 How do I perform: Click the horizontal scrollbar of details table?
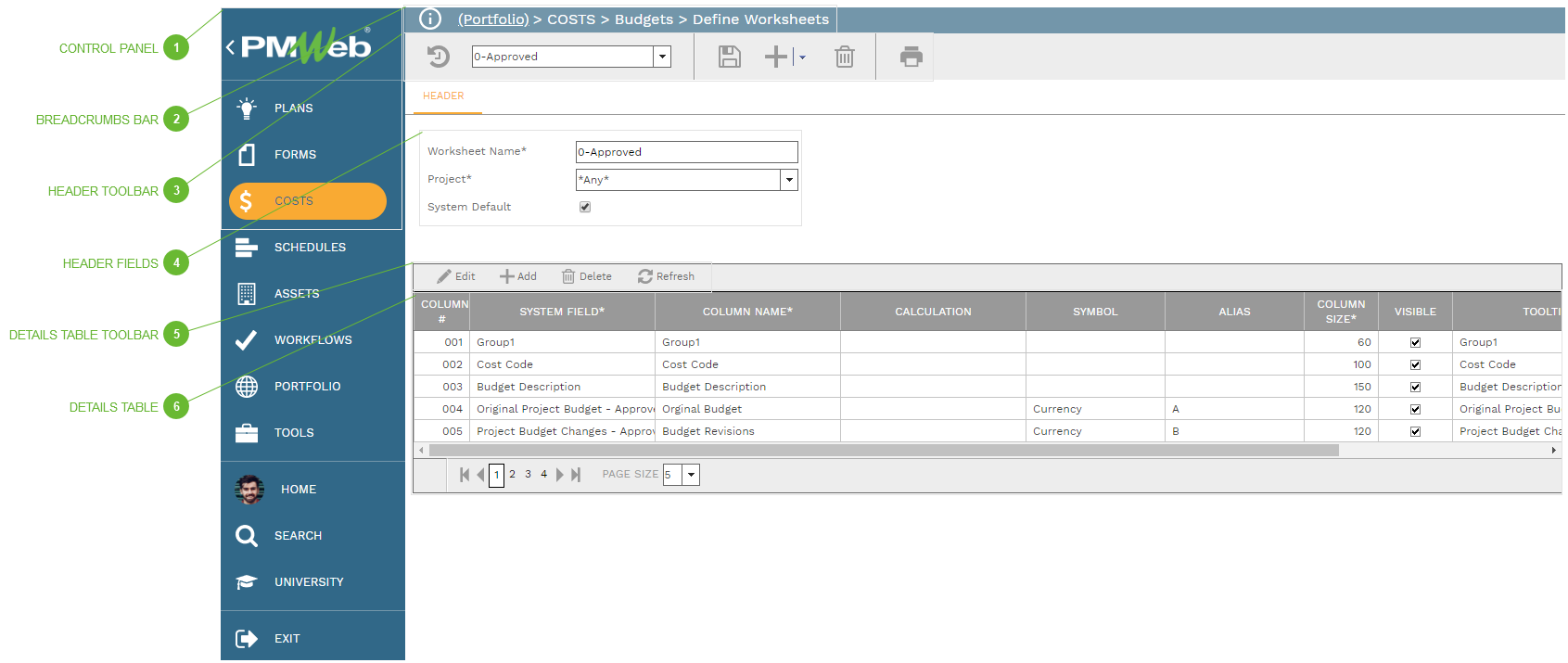click(883, 451)
